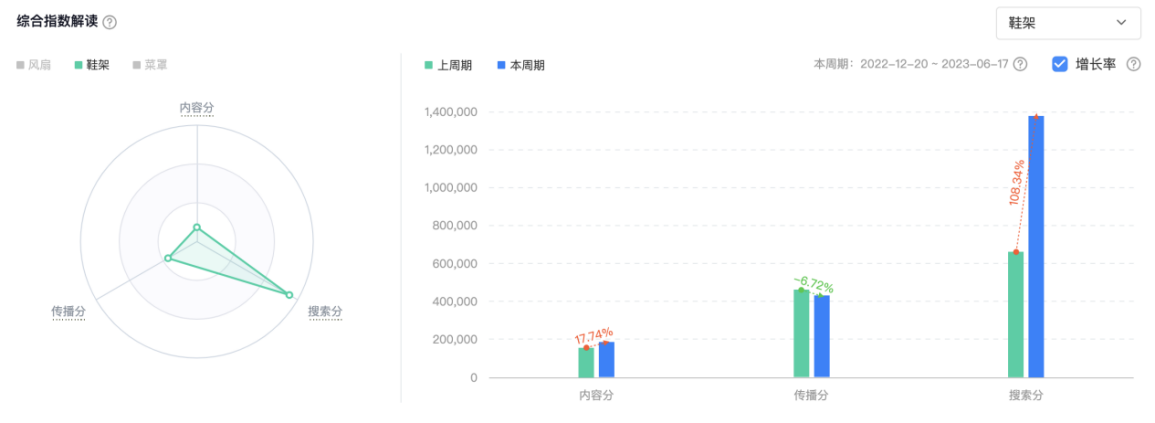1155x423 pixels.
Task: Click 内容分 label on radar chart
Action: point(197,108)
